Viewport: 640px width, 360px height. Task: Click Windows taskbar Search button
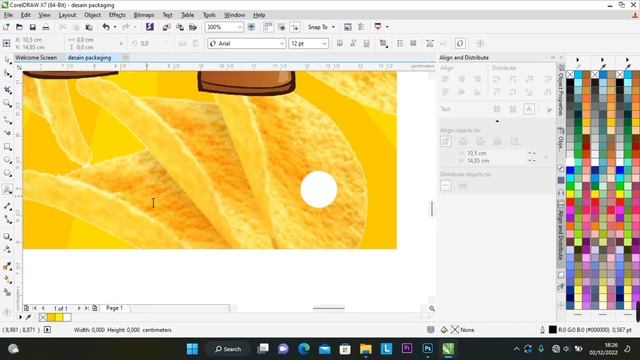pos(228,349)
